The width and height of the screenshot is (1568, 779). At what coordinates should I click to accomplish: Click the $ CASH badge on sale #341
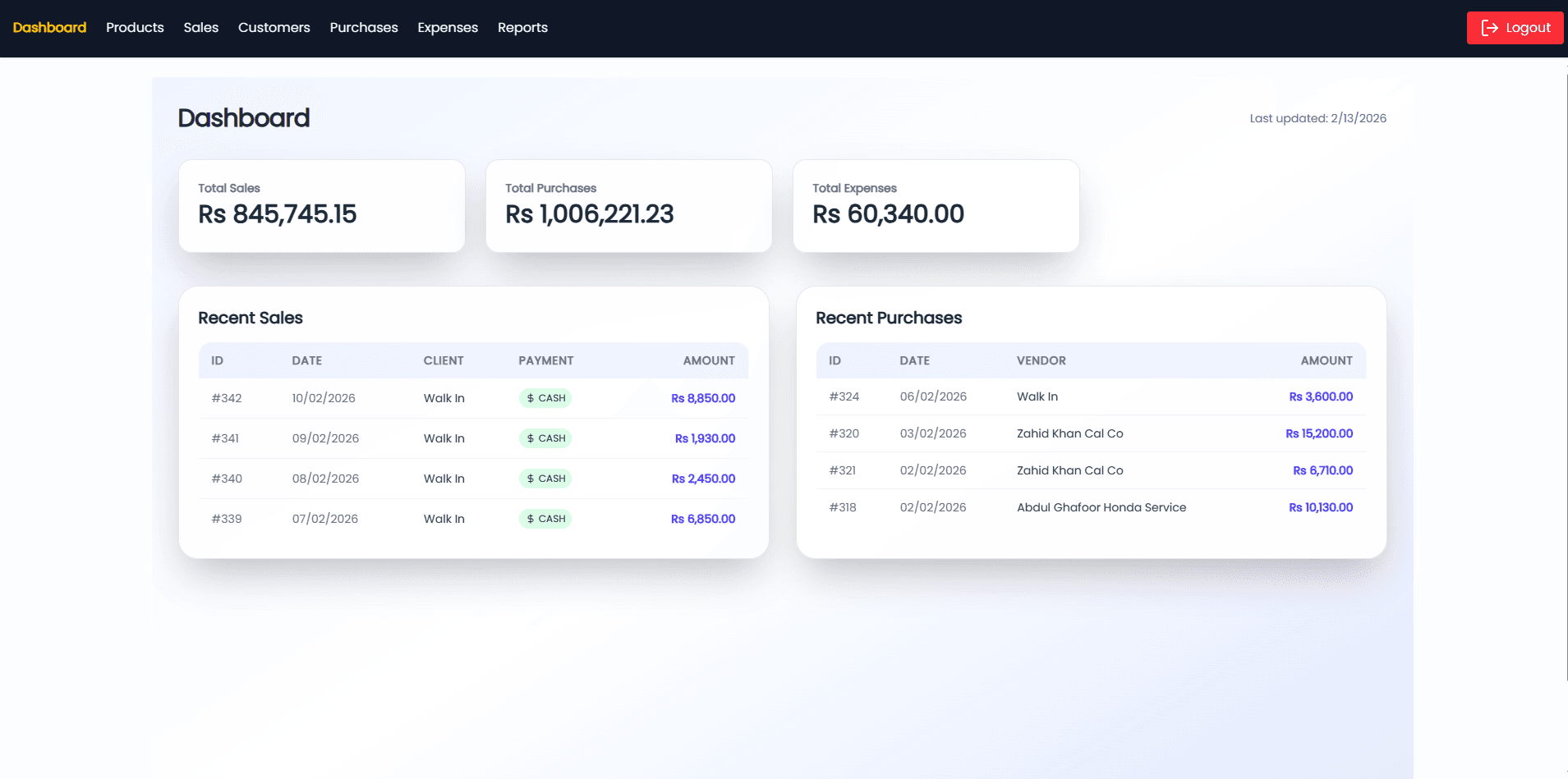[x=545, y=438]
